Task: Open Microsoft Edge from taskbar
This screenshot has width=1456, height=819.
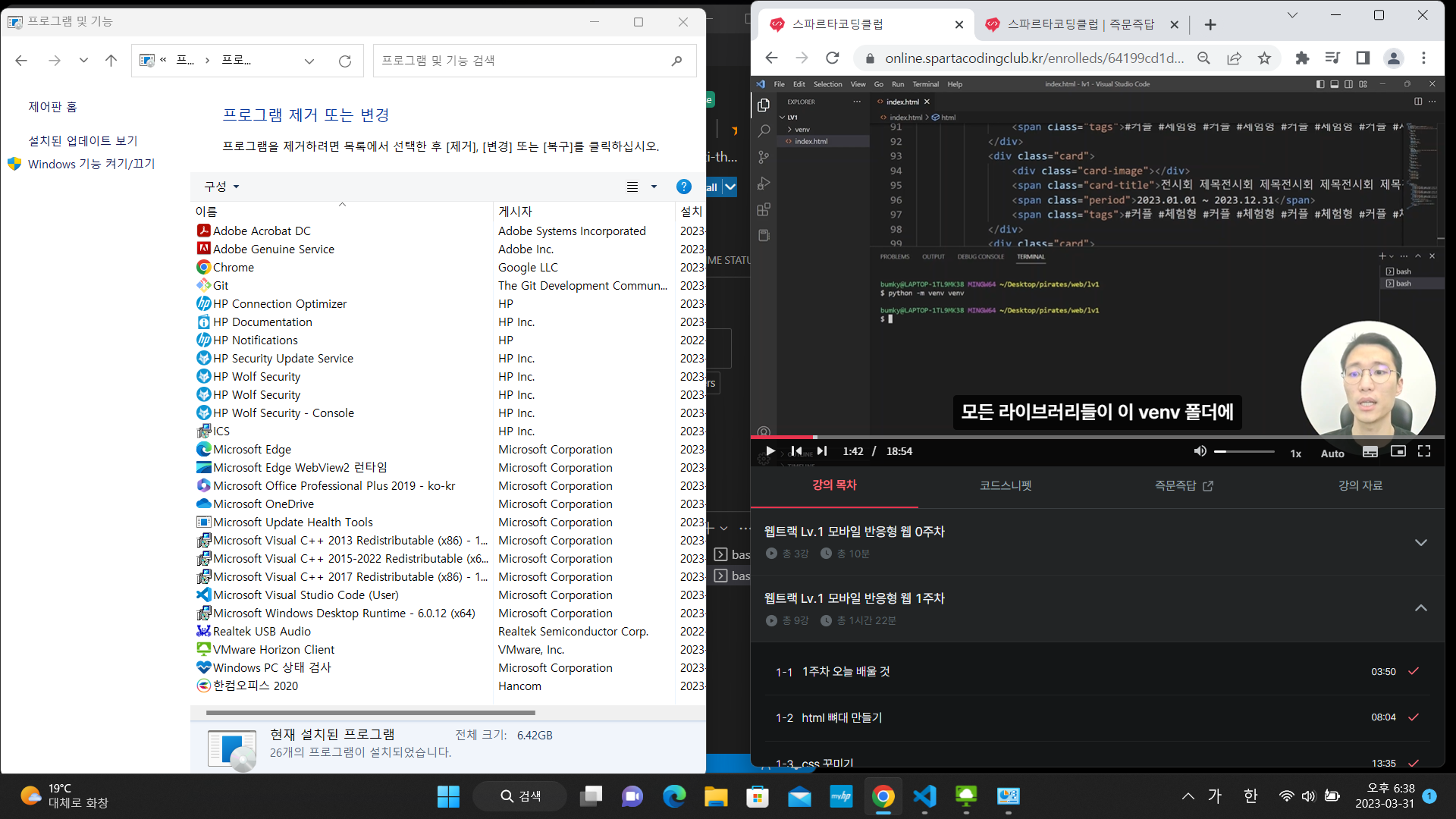Action: pos(674,796)
